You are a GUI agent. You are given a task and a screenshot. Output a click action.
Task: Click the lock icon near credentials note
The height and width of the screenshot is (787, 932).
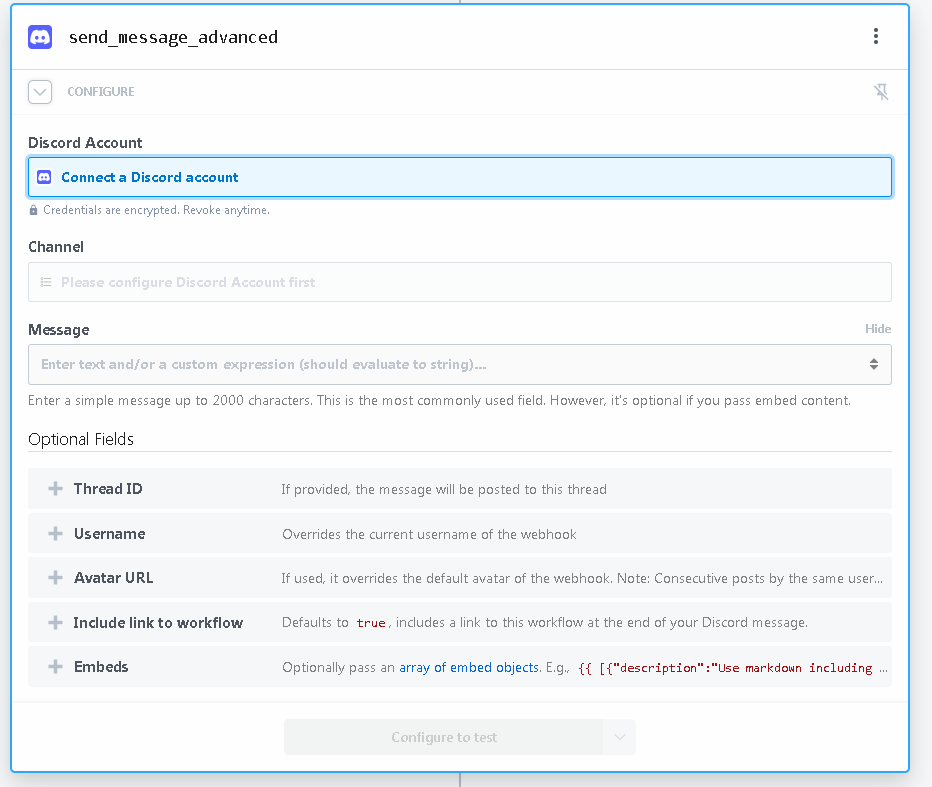pyautogui.click(x=33, y=210)
